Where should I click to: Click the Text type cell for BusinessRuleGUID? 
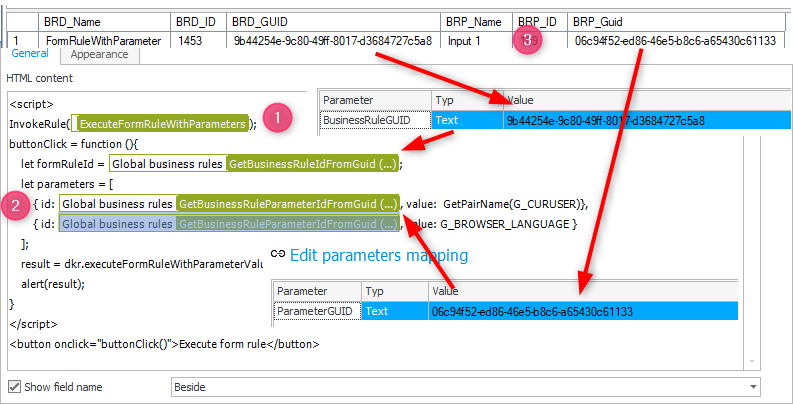pos(467,120)
